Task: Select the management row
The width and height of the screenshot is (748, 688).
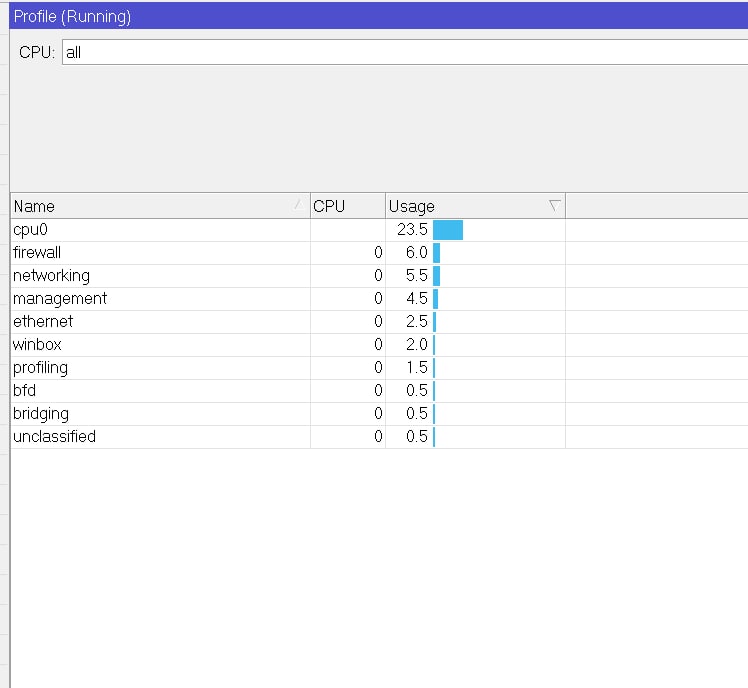Action: [x=379, y=299]
